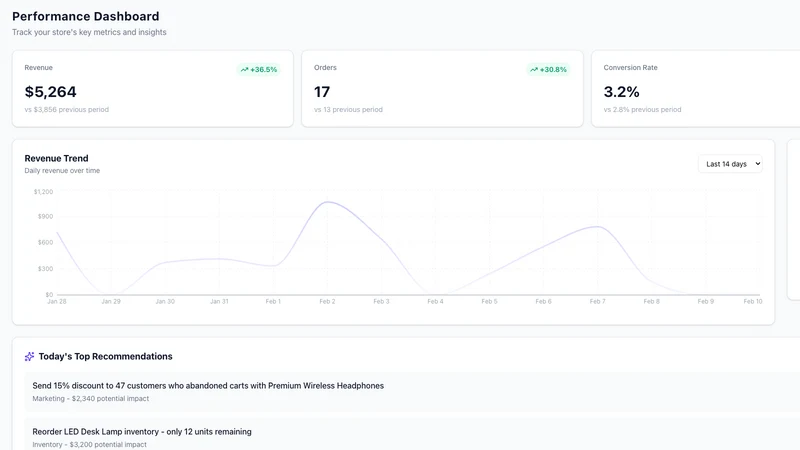The width and height of the screenshot is (800, 450).
Task: Click the 'vs 2.8% previous period' text
Action: (x=642, y=109)
